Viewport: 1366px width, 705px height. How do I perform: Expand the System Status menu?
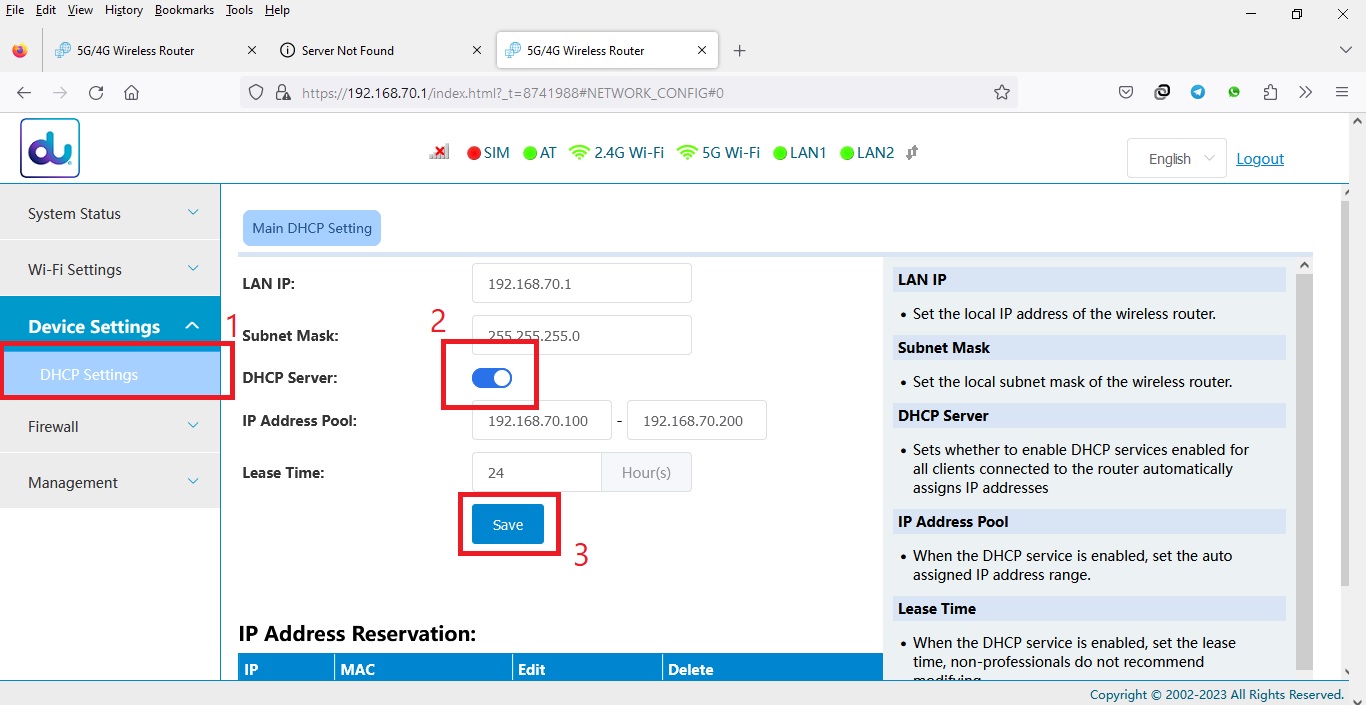coord(110,213)
